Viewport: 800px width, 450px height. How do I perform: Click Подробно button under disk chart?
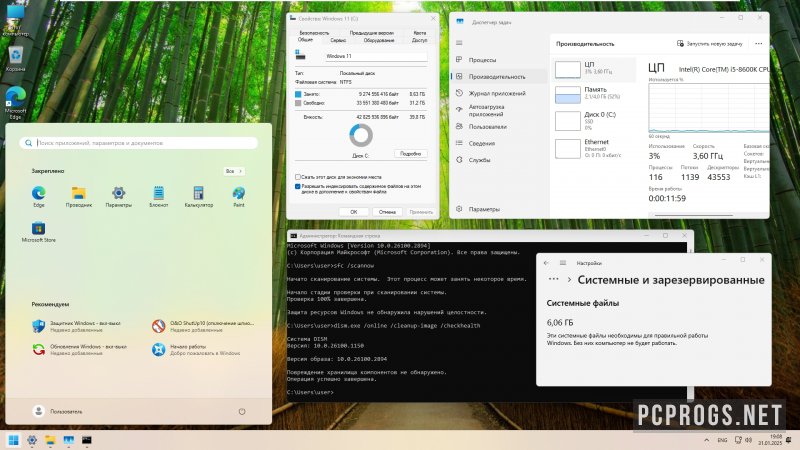pos(411,154)
